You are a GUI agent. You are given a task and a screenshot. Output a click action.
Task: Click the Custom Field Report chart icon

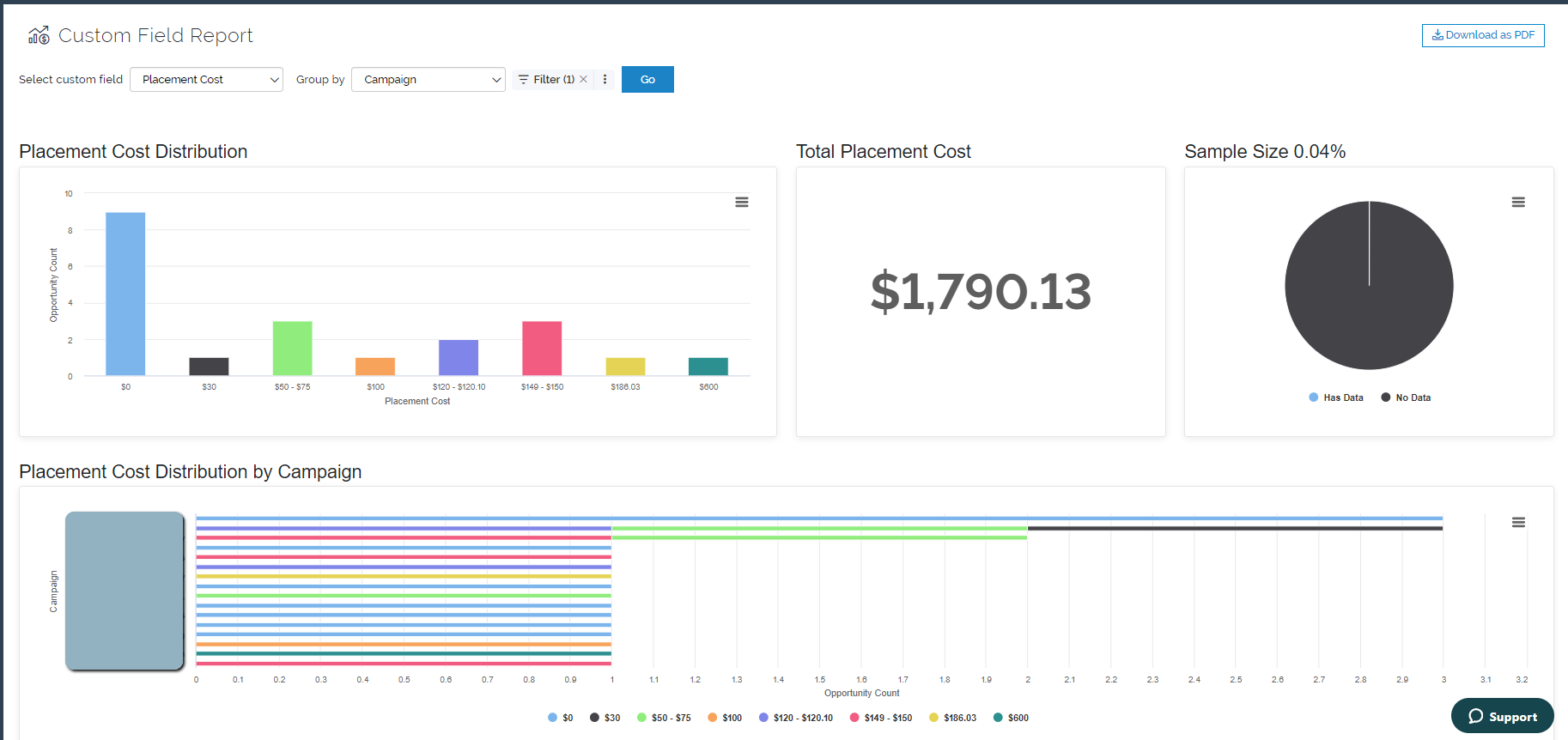[x=39, y=35]
